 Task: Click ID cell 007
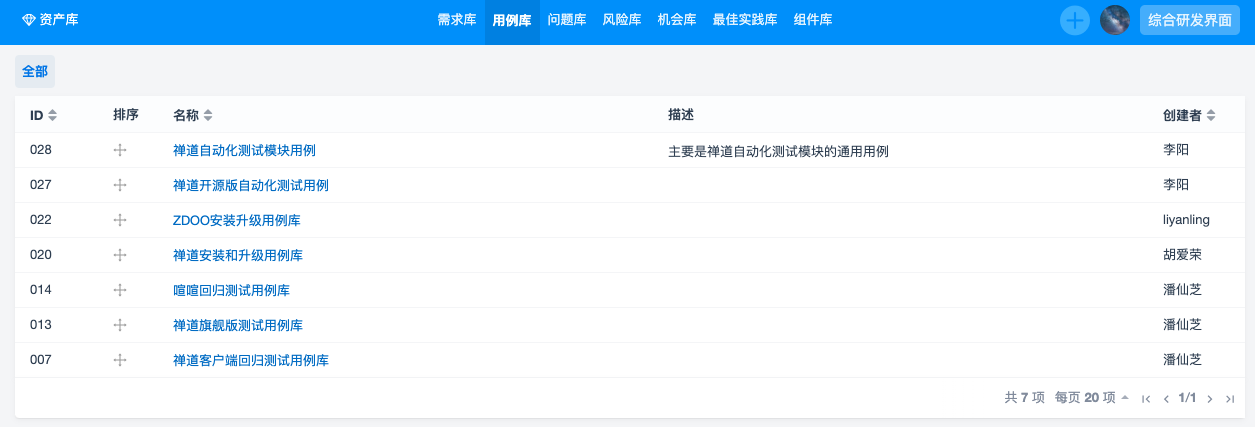(x=41, y=360)
